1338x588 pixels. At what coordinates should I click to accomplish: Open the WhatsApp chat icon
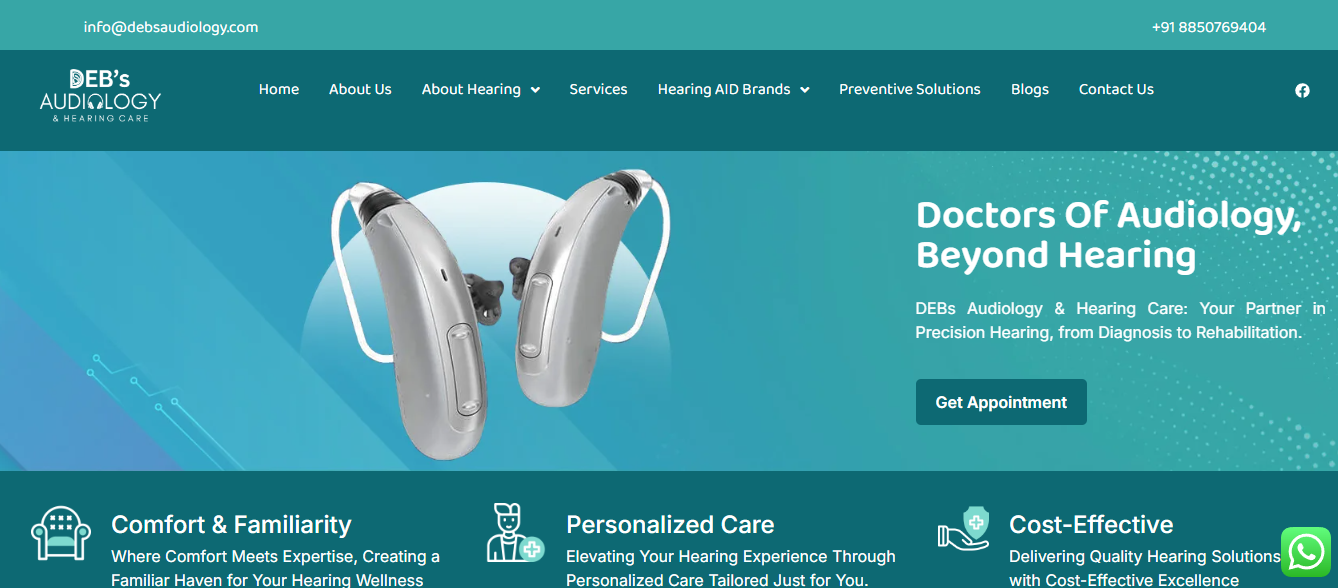1306,552
